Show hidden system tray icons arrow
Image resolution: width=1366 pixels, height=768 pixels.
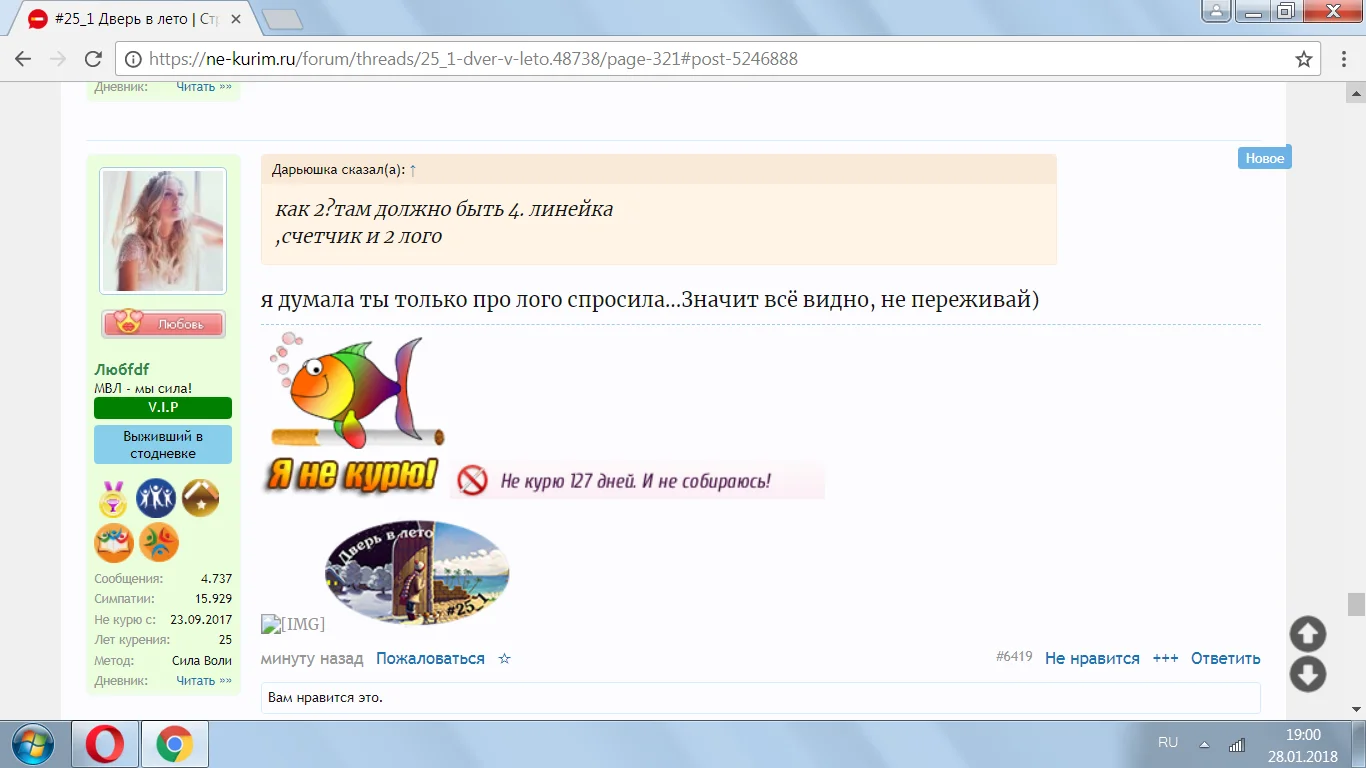point(1204,744)
